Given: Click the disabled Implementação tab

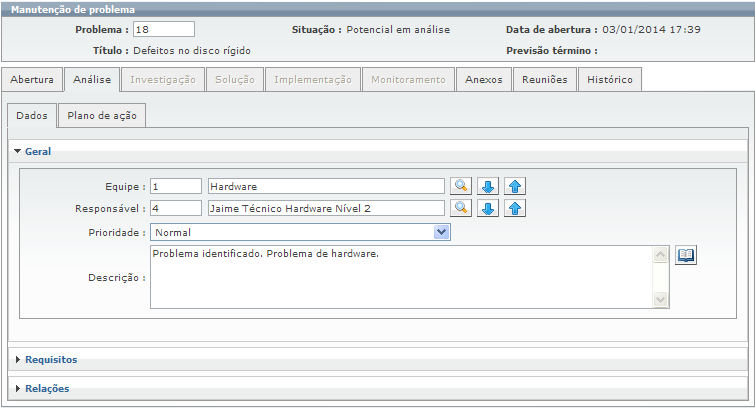Looking at the screenshot, I should 313,79.
